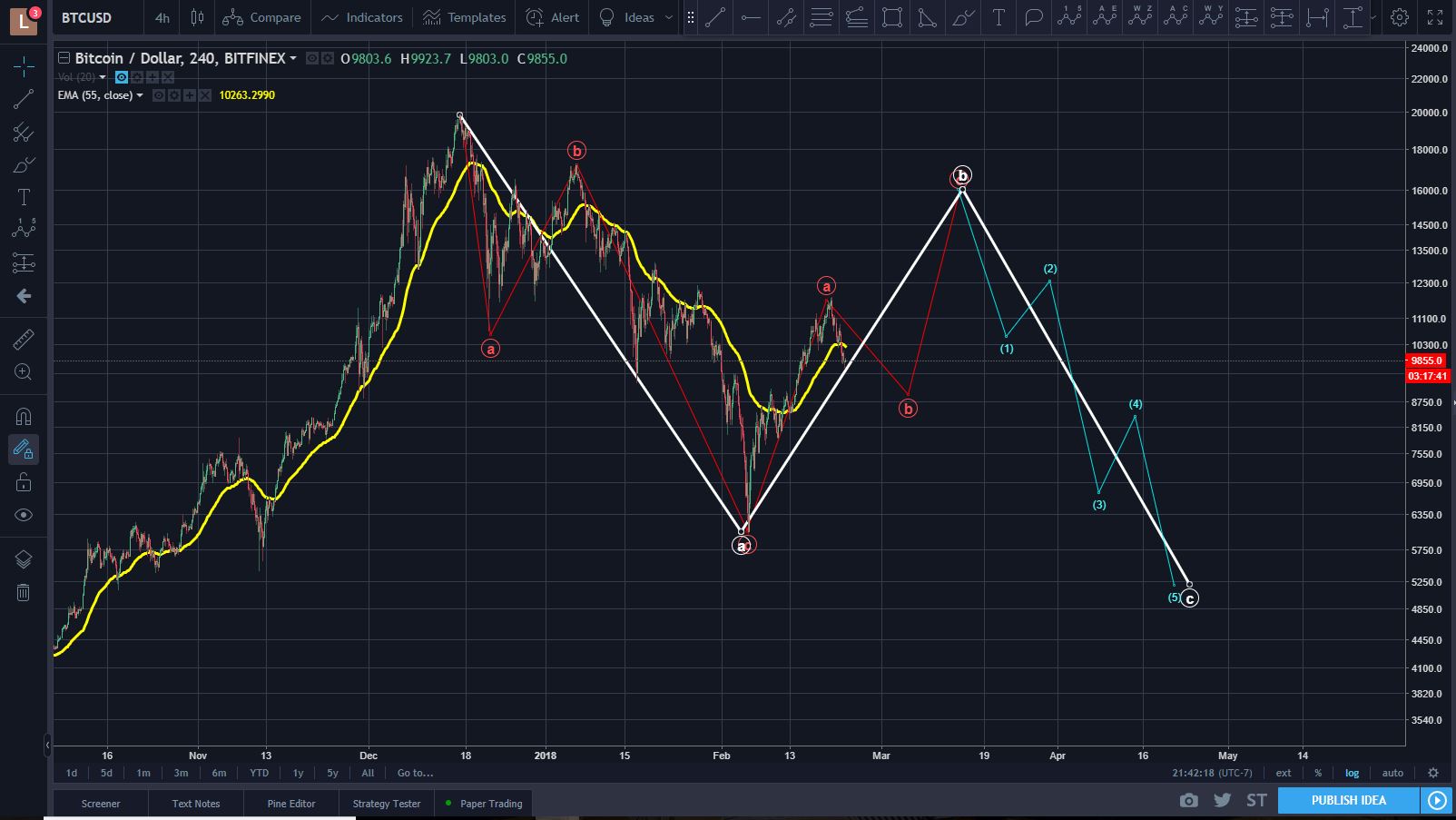
Task: Click the Compare button
Action: [x=261, y=17]
